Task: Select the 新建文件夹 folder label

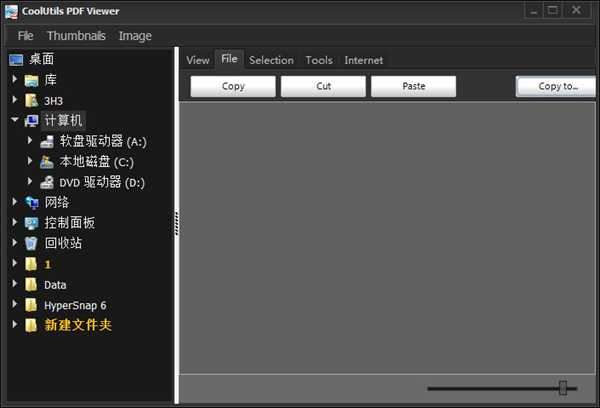Action: tap(78, 325)
